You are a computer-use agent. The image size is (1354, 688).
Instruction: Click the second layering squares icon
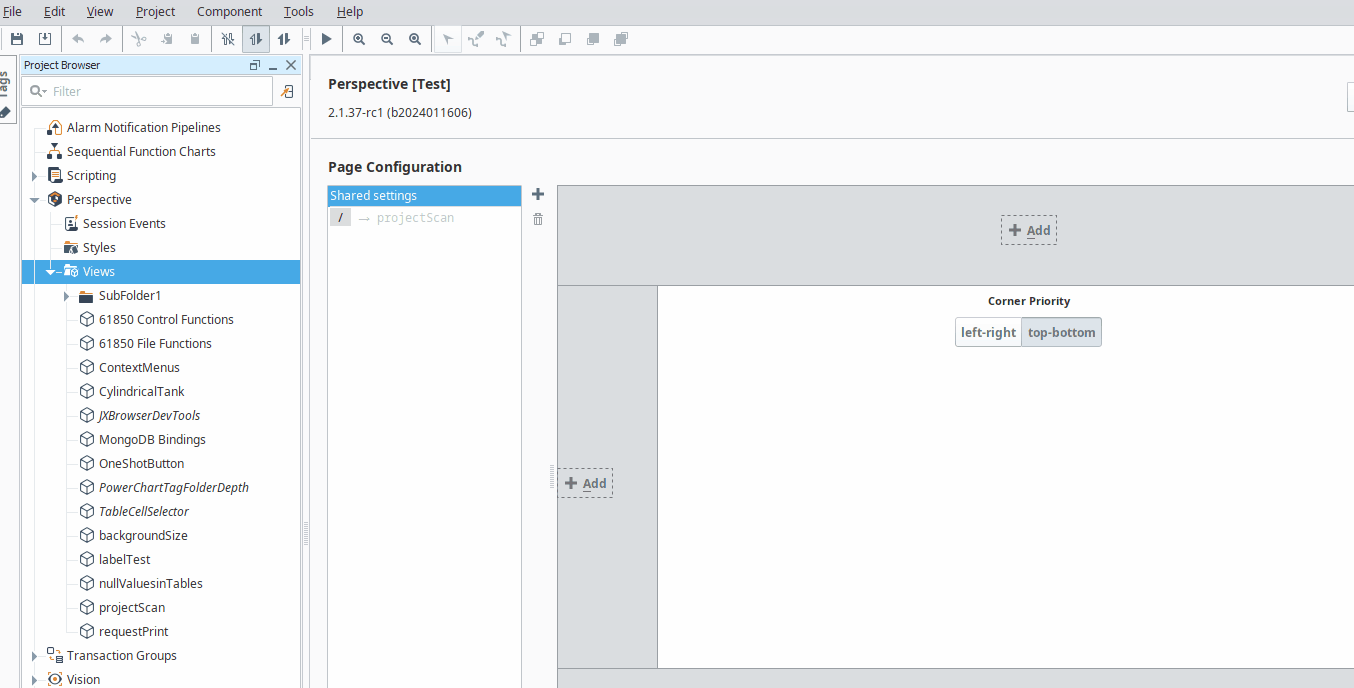(565, 39)
